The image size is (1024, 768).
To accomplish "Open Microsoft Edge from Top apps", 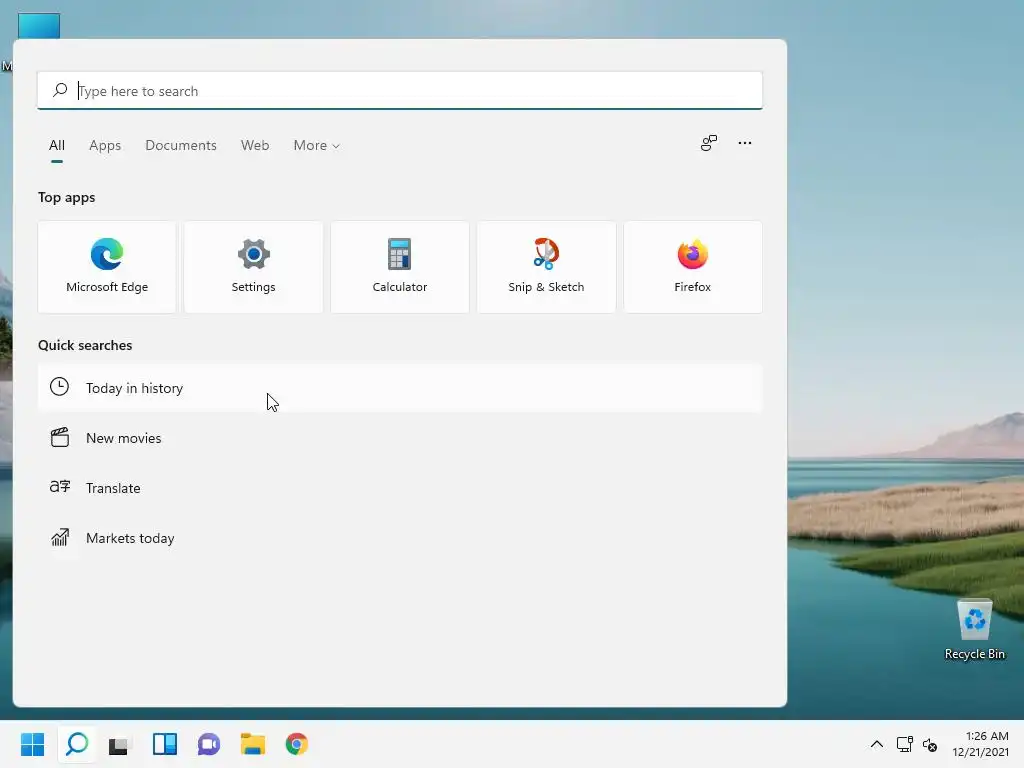I will [x=107, y=267].
